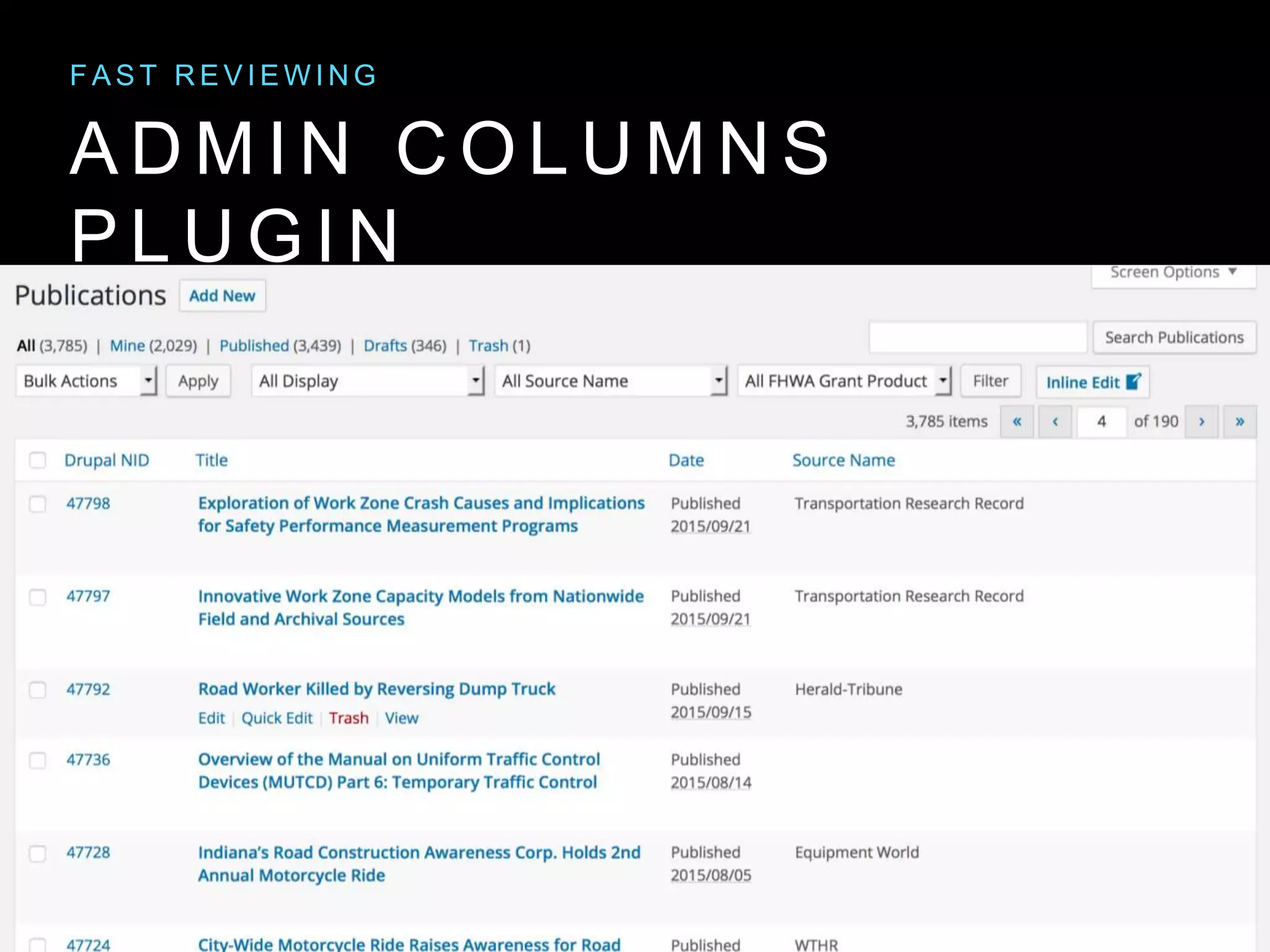Select all publications with header checkbox
The height and width of the screenshot is (952, 1270).
coord(38,461)
